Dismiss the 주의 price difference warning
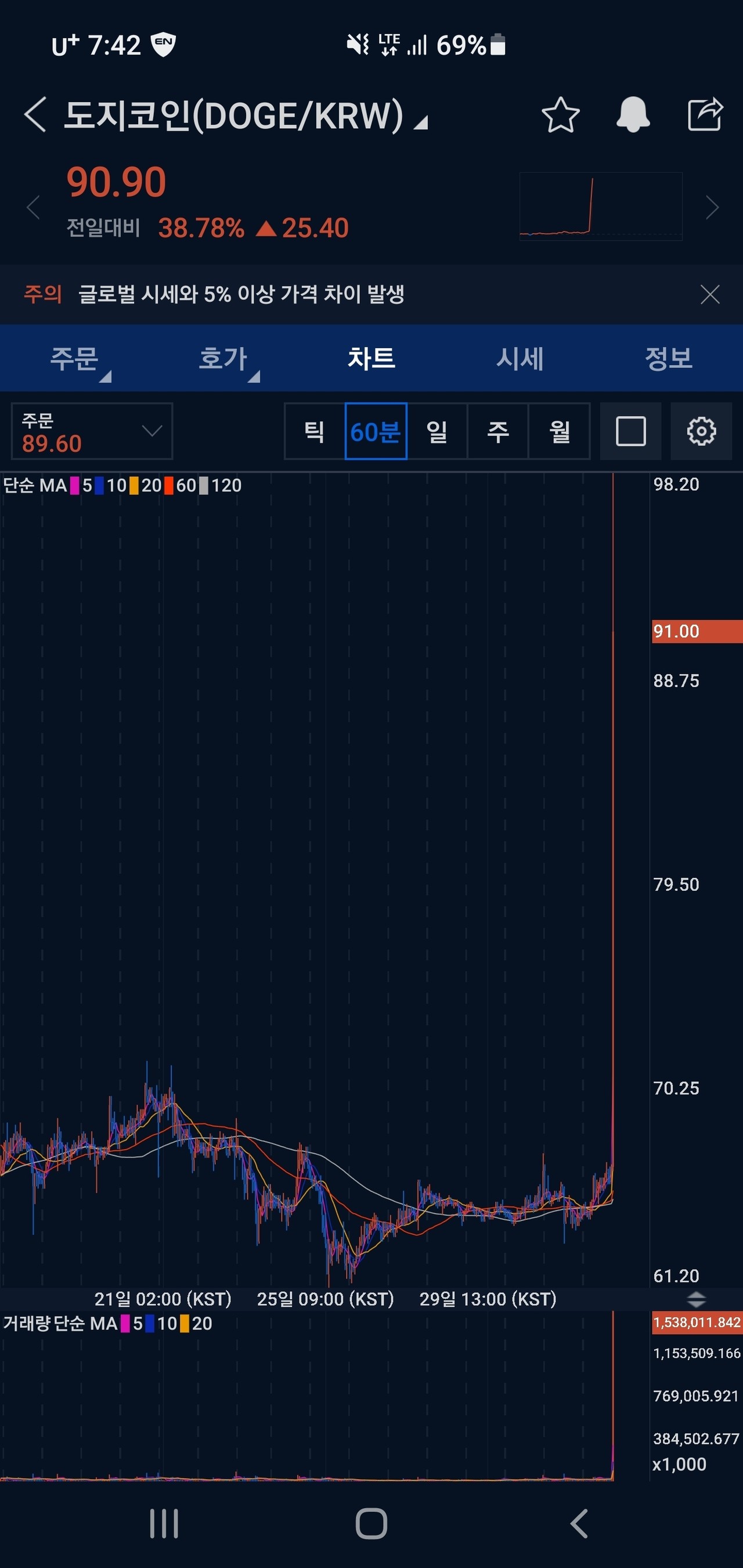Image resolution: width=743 pixels, height=1568 pixels. (x=709, y=295)
